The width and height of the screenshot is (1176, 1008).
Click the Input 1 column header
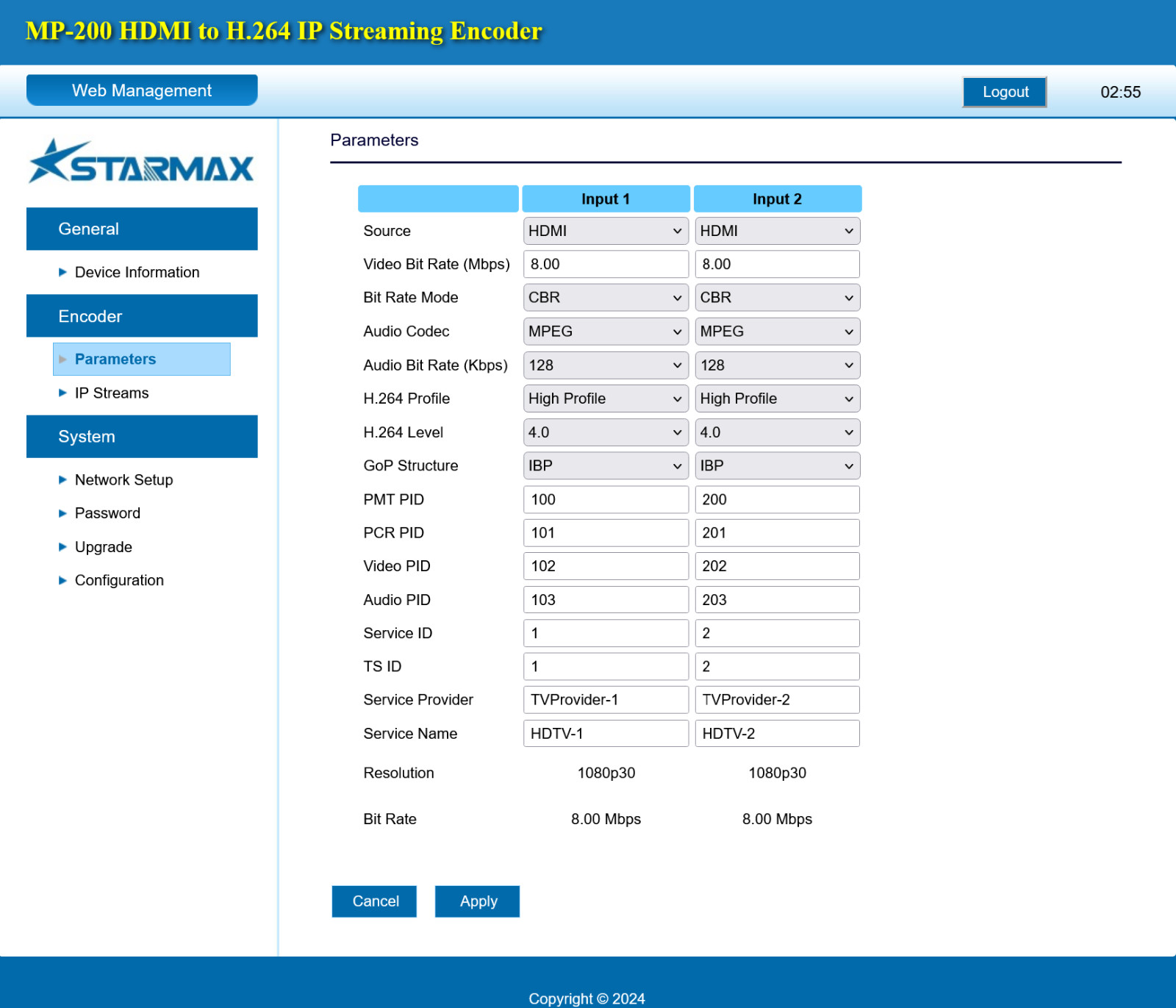click(606, 199)
